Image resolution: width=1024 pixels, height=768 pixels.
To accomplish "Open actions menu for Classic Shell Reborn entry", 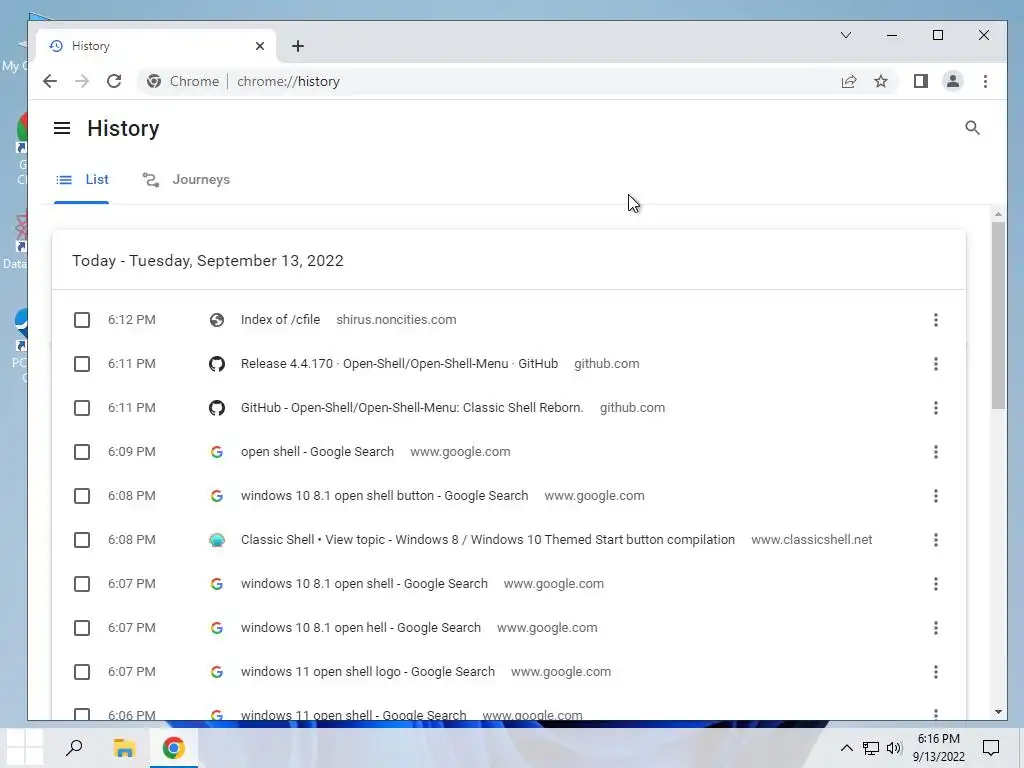I will pyautogui.click(x=936, y=408).
